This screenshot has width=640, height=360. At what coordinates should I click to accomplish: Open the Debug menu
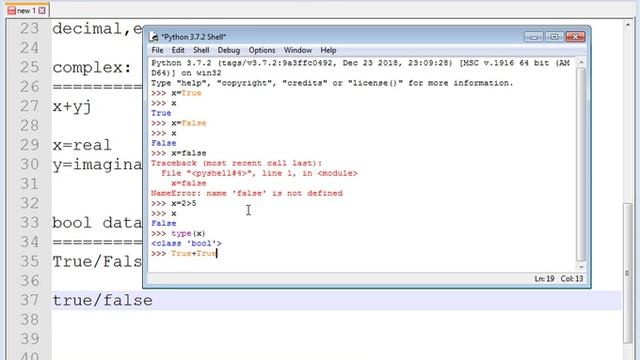pos(229,50)
